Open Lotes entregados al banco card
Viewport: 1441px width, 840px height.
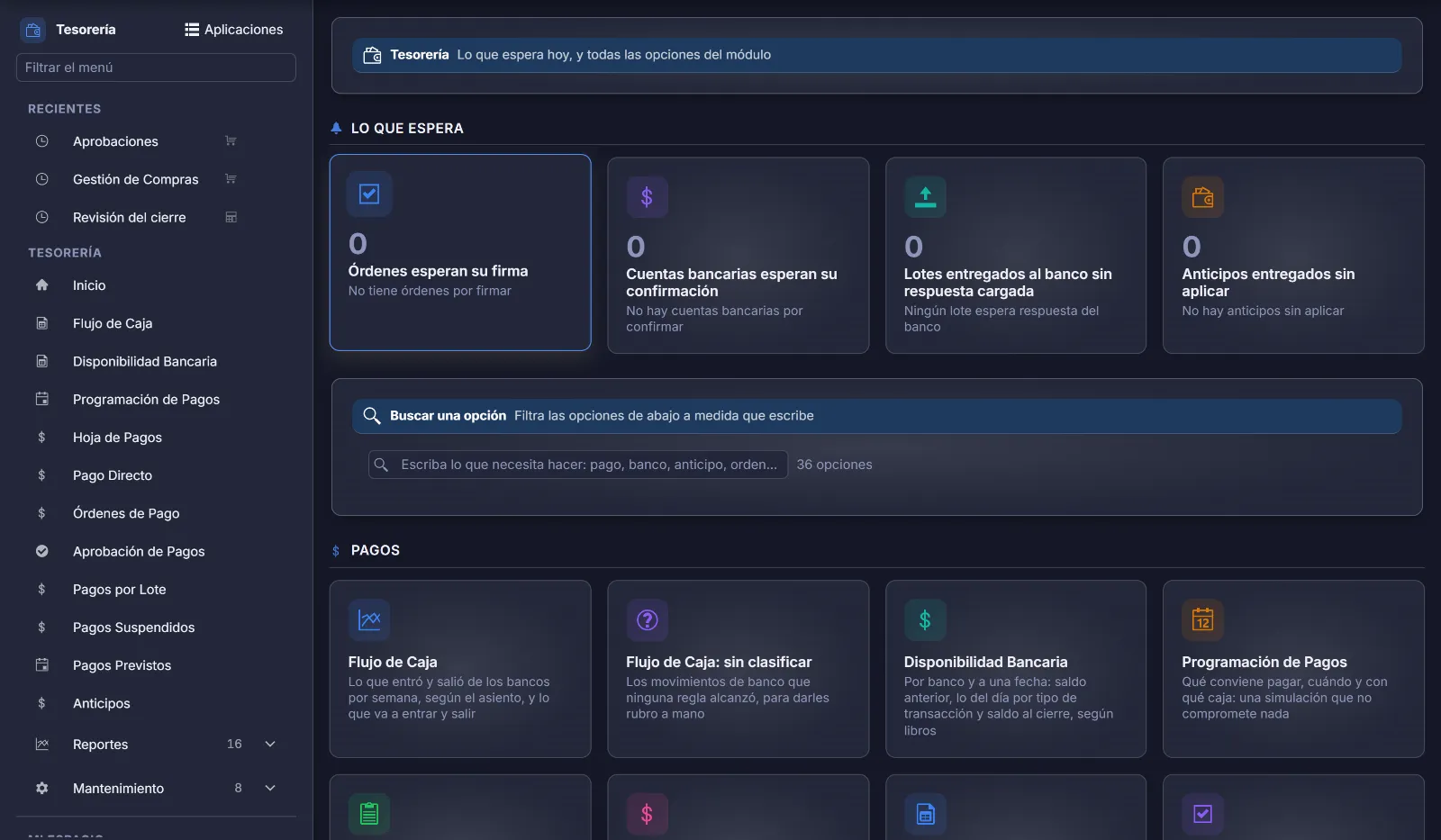tap(1016, 256)
